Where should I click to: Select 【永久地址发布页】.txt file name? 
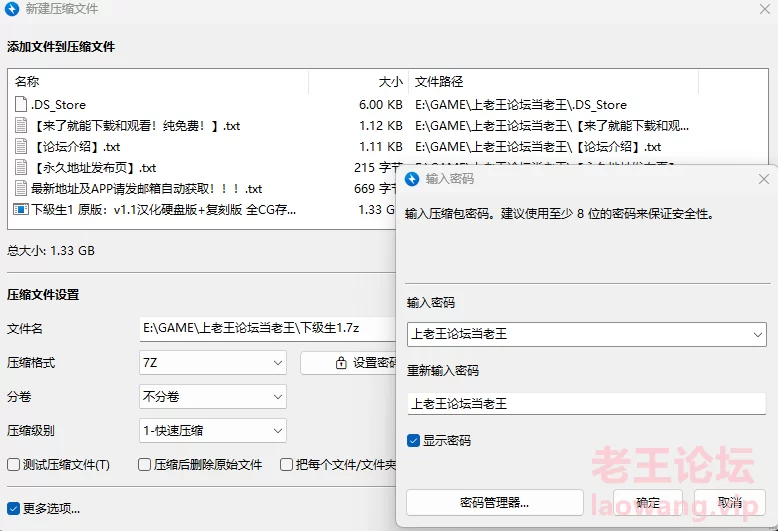pos(94,168)
